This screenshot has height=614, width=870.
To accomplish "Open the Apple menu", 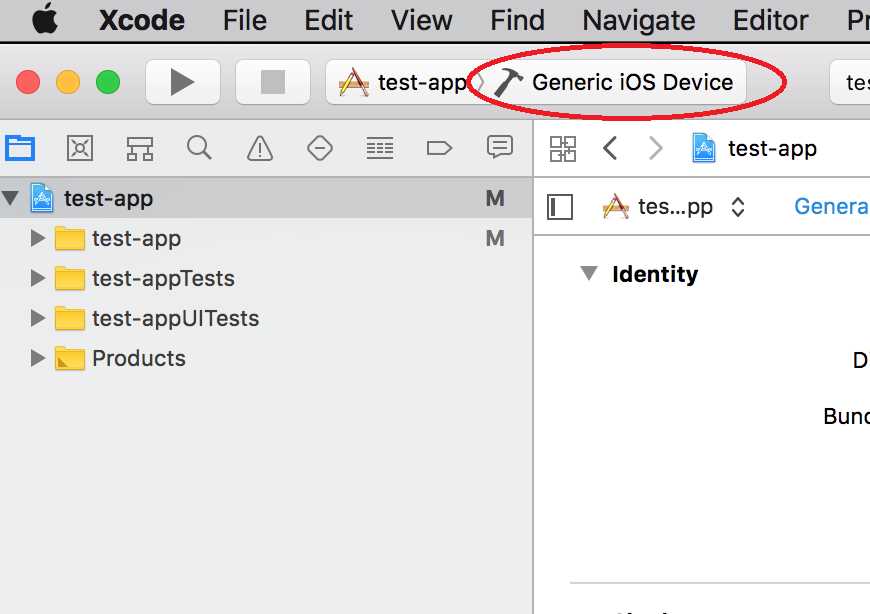I will point(45,19).
